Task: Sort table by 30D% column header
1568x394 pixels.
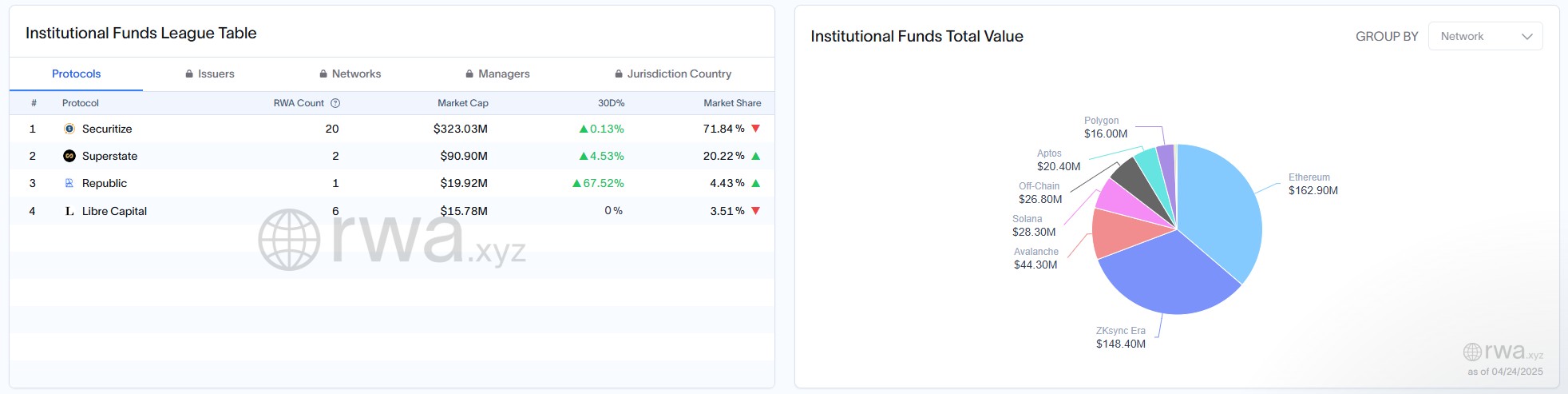Action: point(611,103)
